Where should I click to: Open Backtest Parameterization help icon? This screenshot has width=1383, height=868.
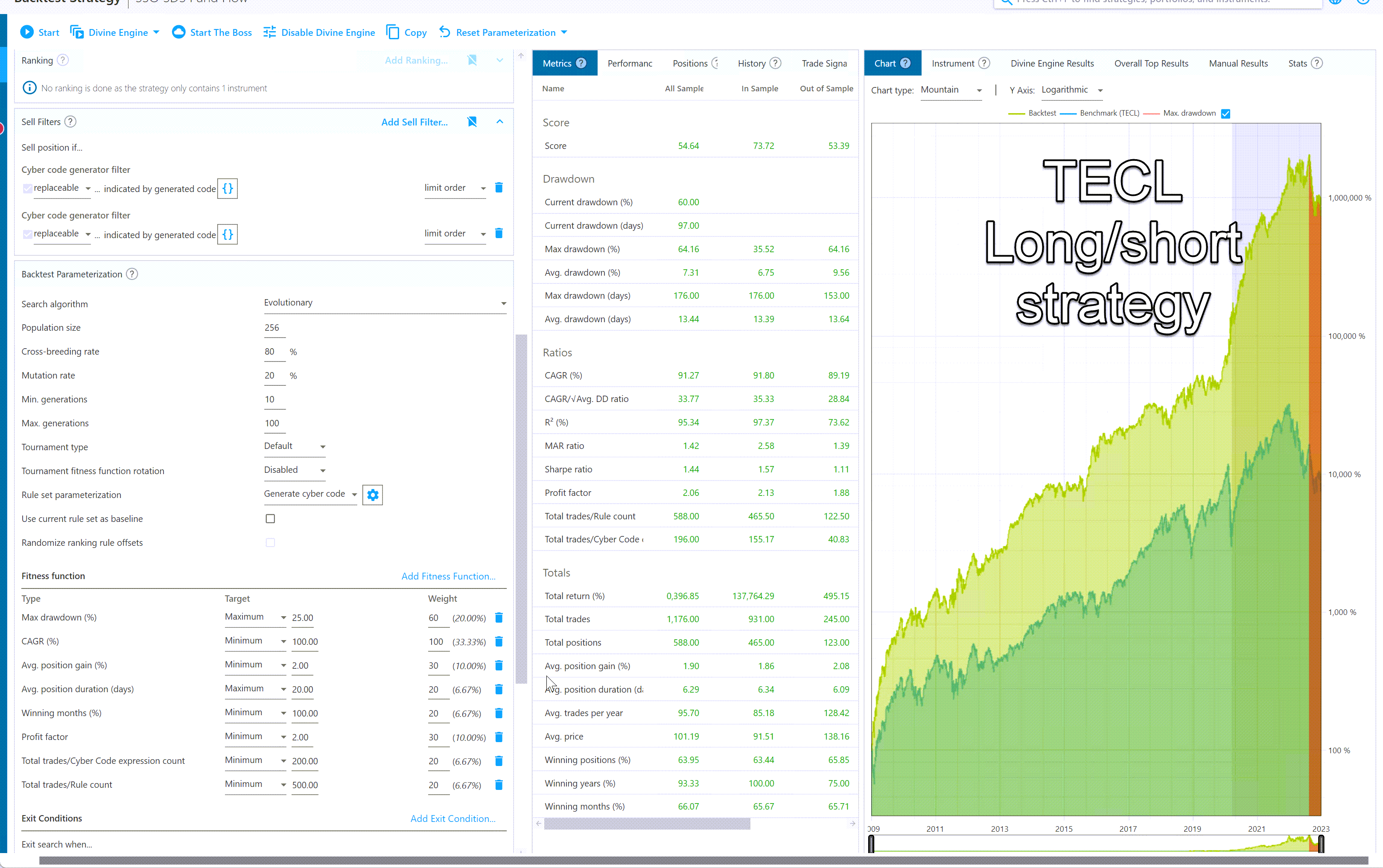132,274
